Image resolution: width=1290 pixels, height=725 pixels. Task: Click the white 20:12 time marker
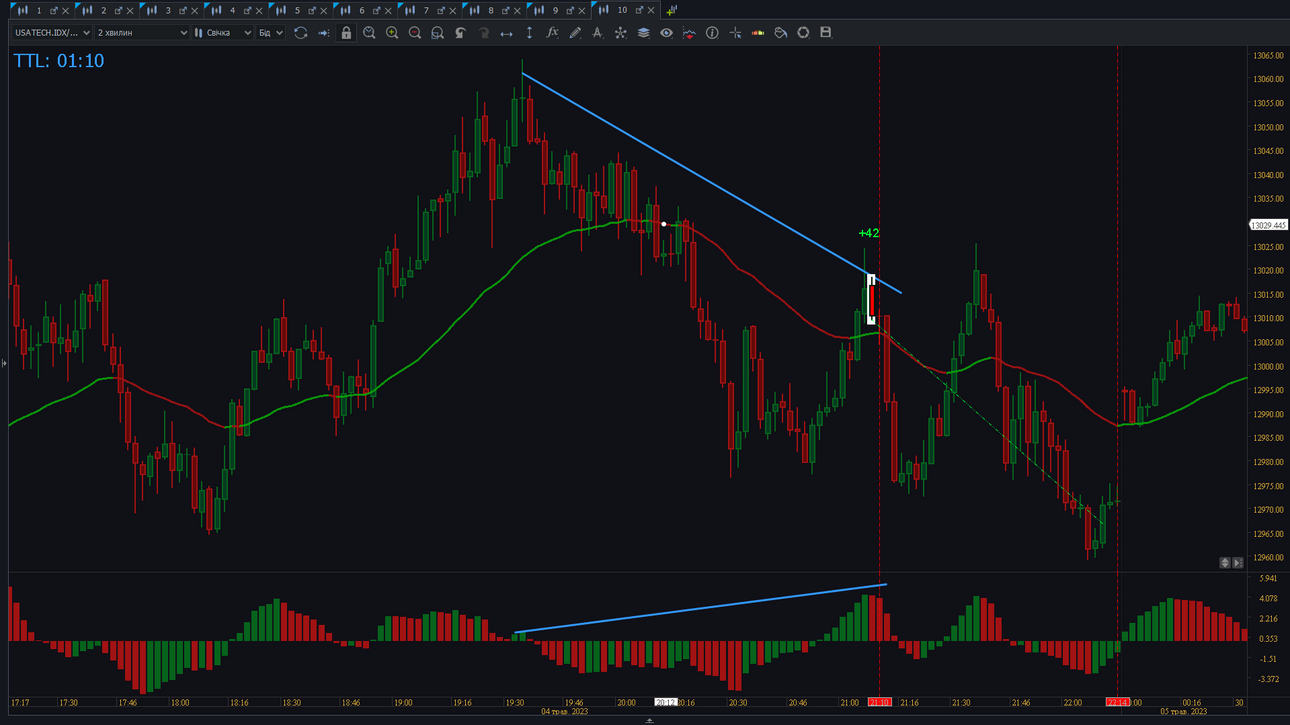coord(665,702)
